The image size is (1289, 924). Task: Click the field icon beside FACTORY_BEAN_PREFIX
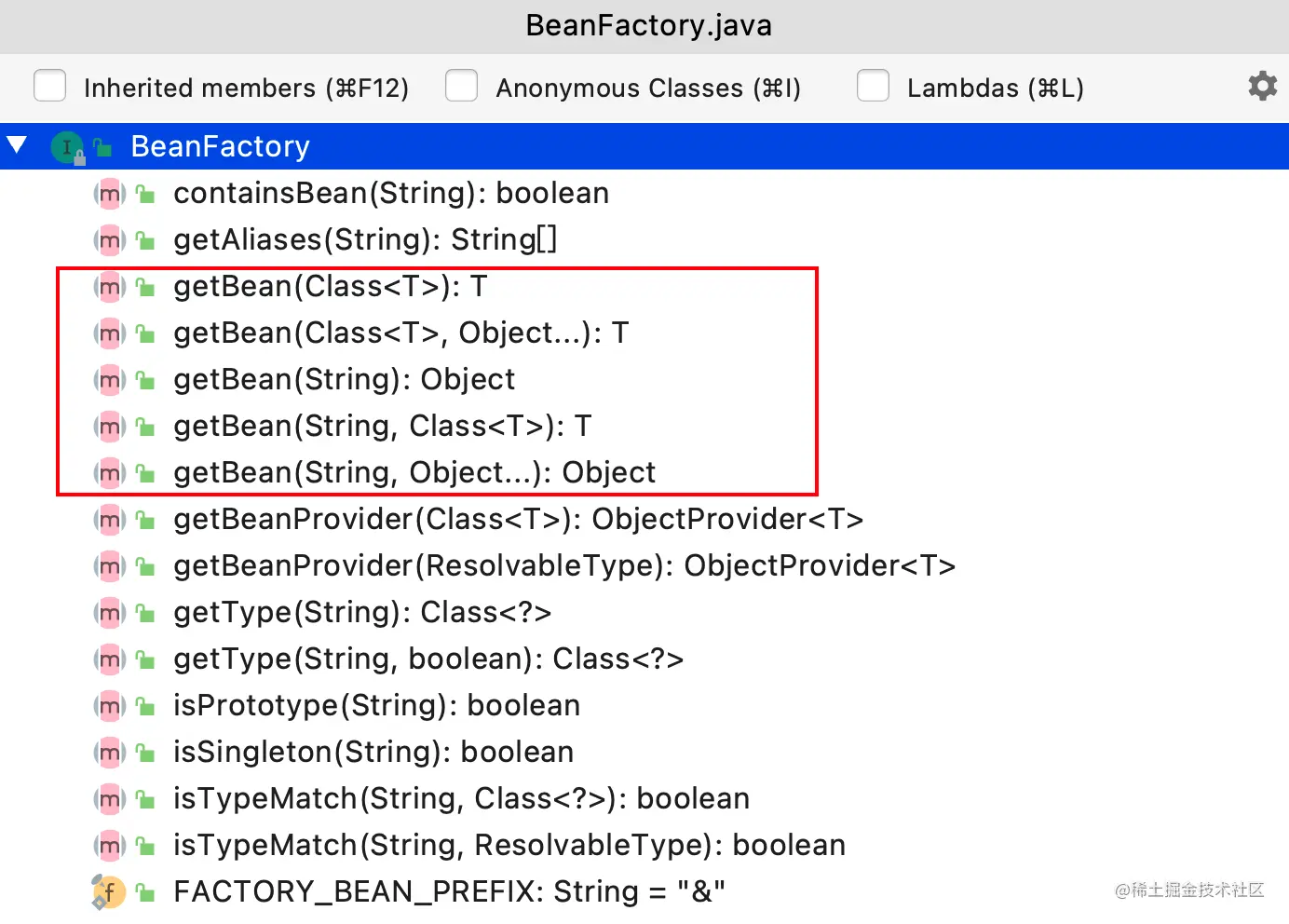point(109,892)
